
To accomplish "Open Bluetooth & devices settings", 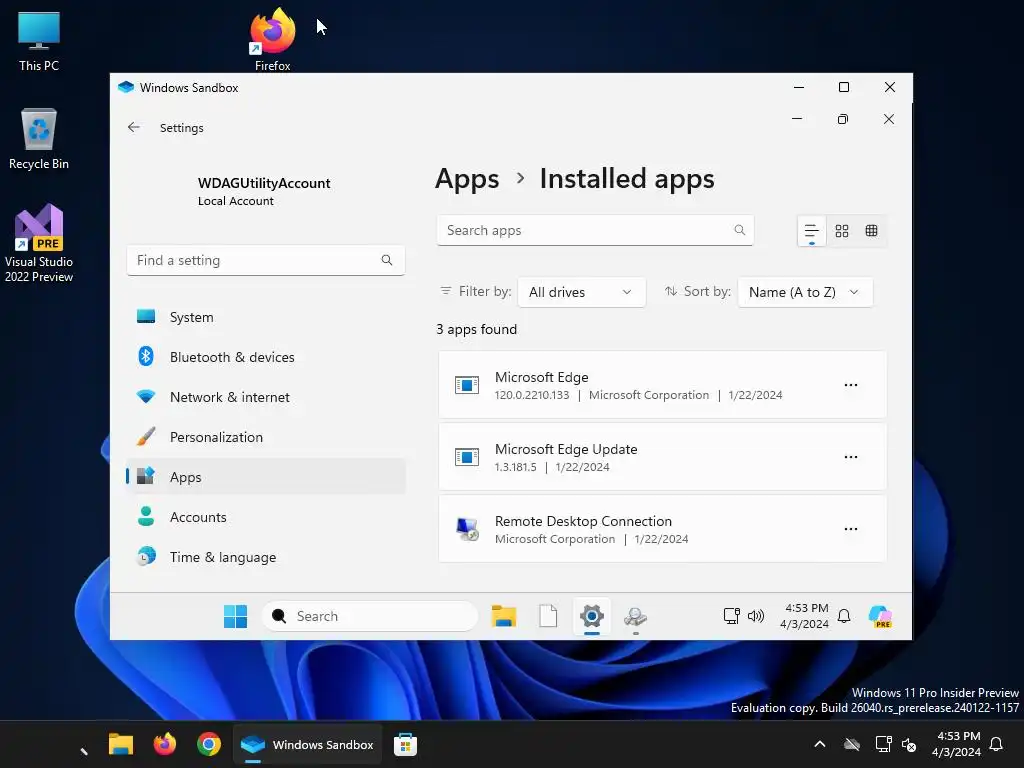I will coord(266,357).
